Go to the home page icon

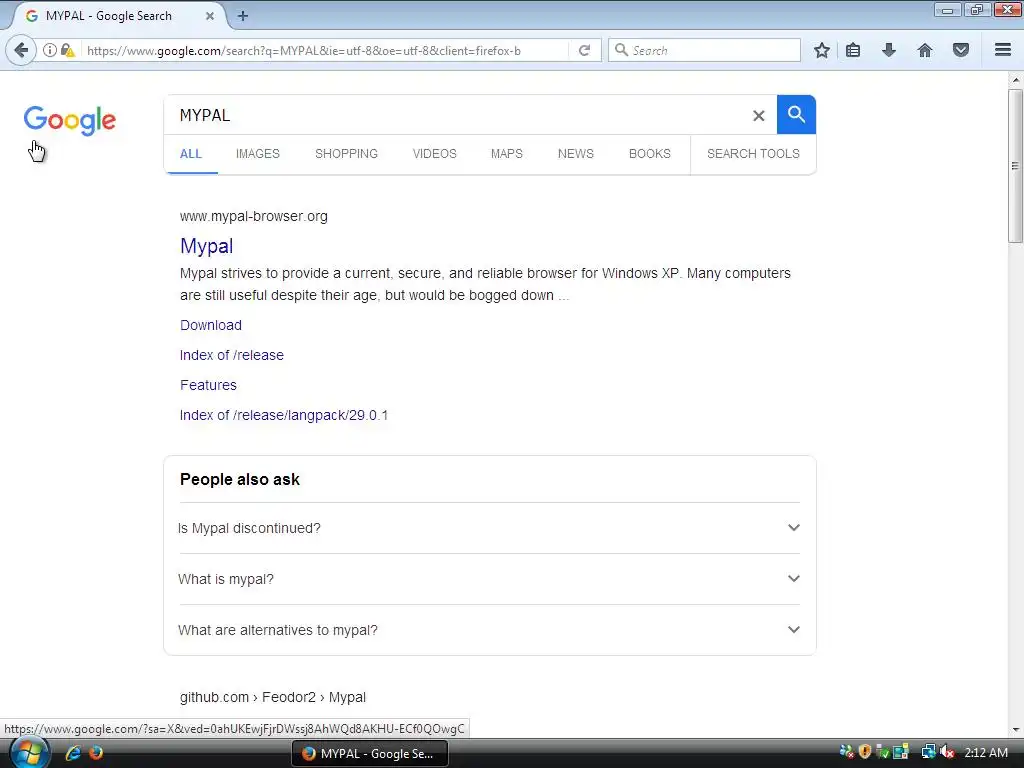pos(925,50)
